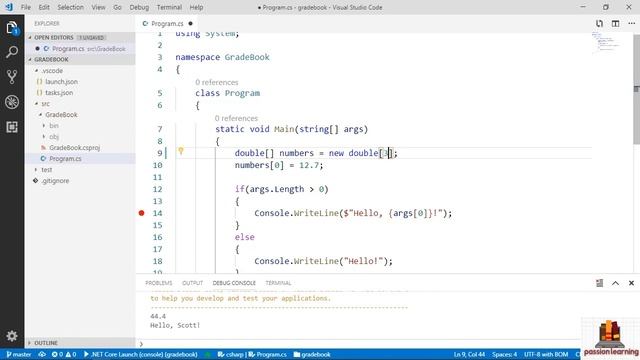Switch to the Problems panel tab
640x360 pixels.
click(x=159, y=283)
